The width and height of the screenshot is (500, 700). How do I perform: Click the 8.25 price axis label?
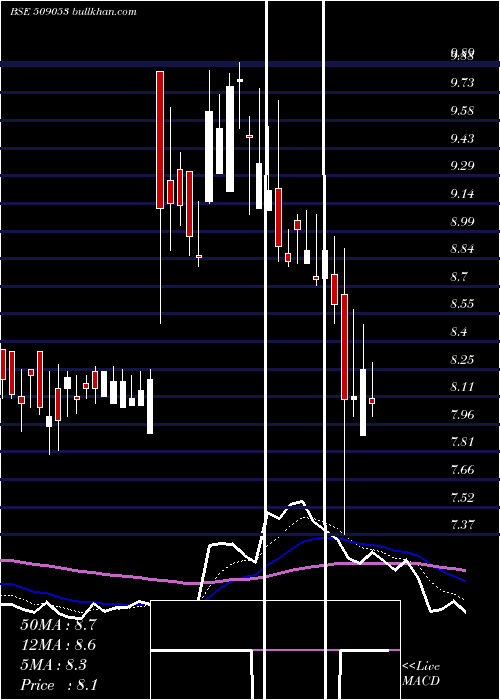462,359
